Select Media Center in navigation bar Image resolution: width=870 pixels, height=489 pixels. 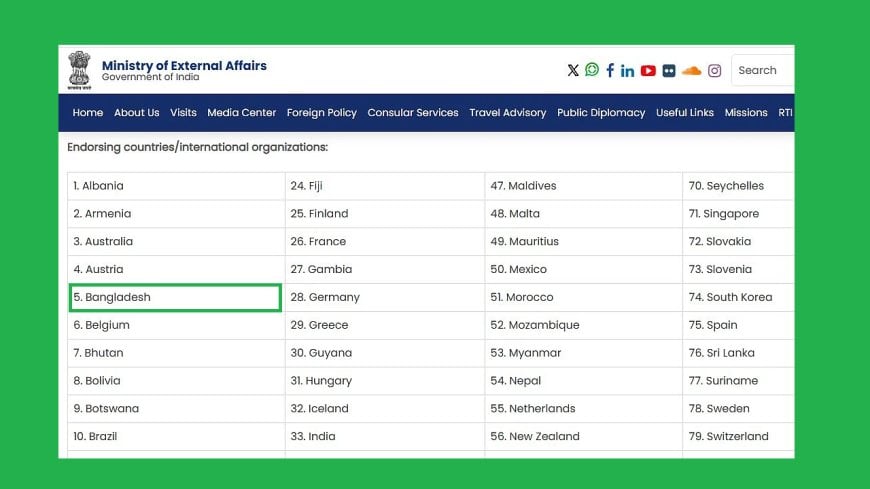pyautogui.click(x=241, y=113)
